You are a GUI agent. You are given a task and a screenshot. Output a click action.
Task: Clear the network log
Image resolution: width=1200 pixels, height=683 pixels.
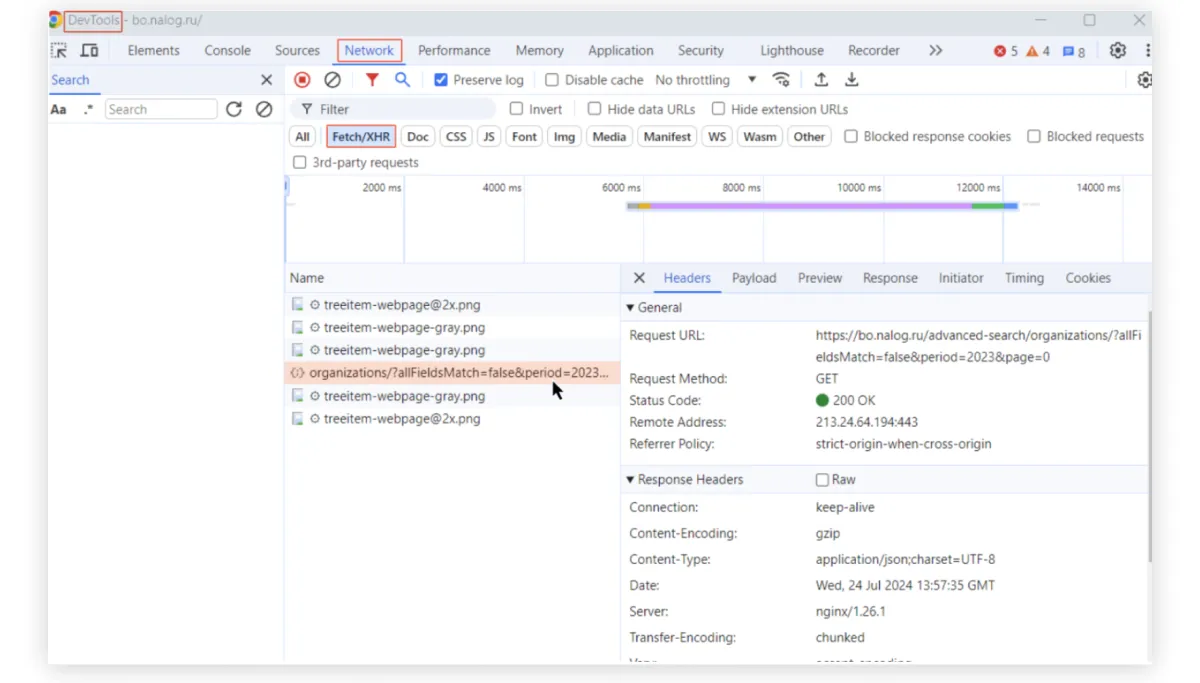[x=332, y=80]
